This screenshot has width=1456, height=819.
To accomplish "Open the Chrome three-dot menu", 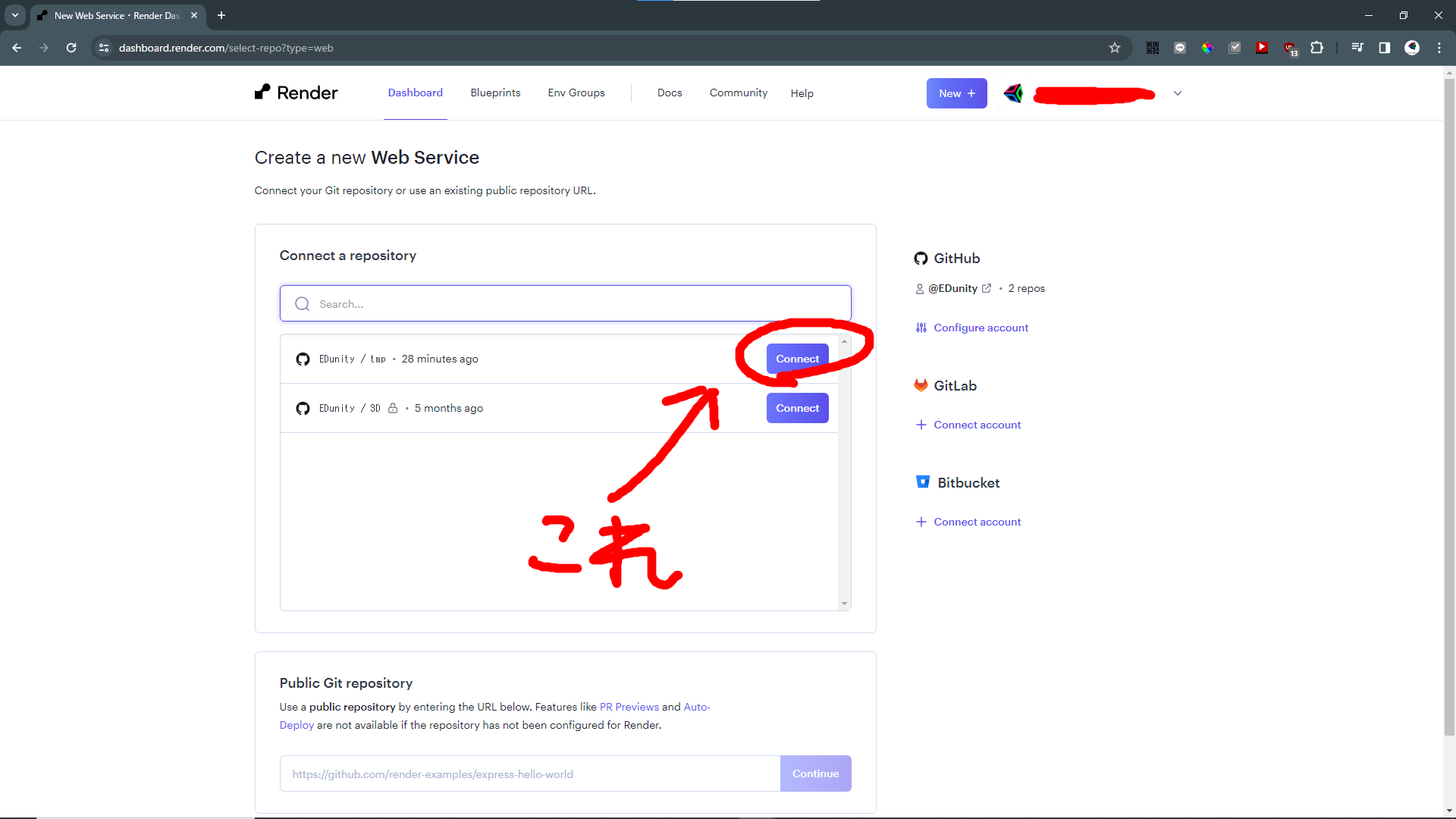I will click(1439, 48).
